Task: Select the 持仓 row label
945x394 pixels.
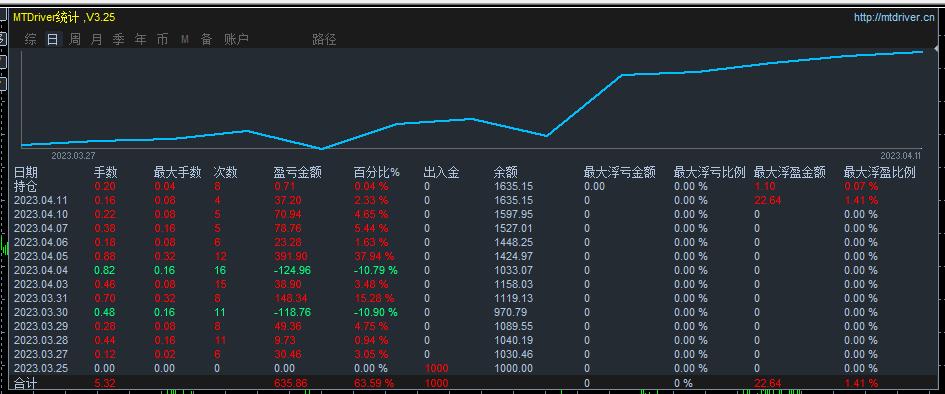Action: [26, 186]
